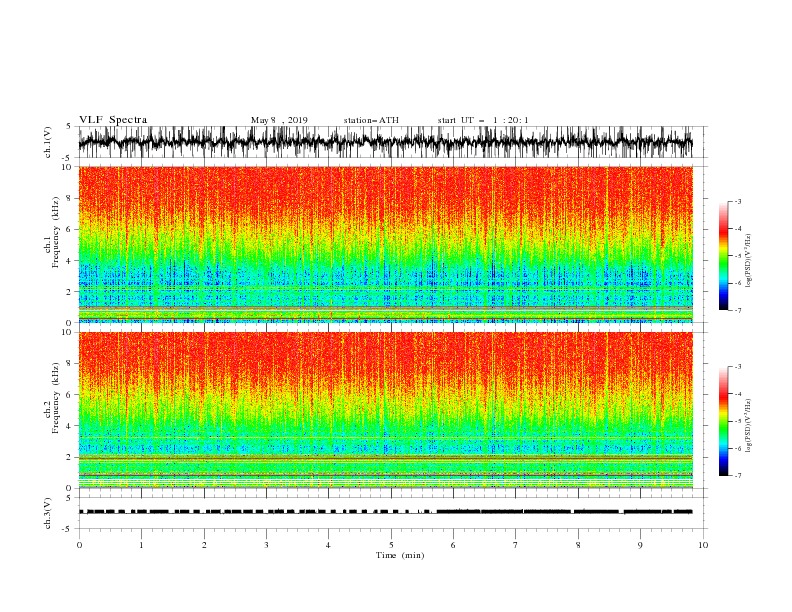Click the "-5" tick on ch.3(V) axis
The height and width of the screenshot is (612, 792).
68,529
